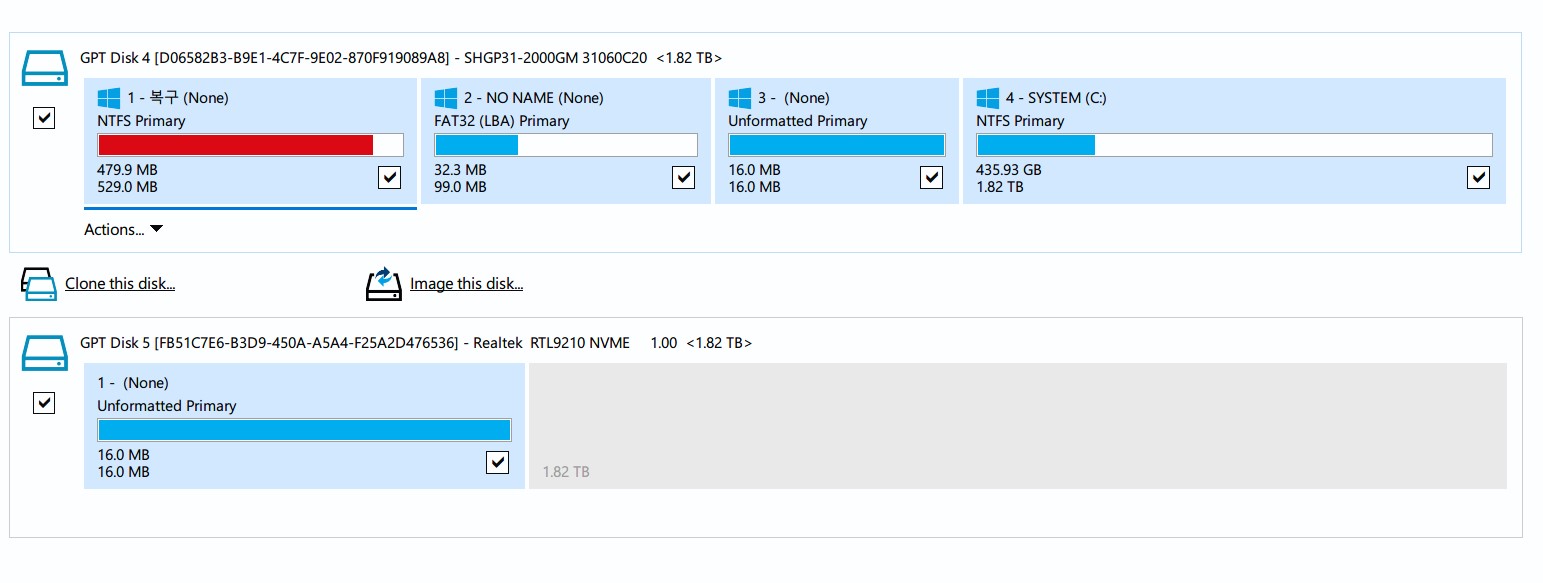The height and width of the screenshot is (583, 1543).
Task: Open the Actions... dropdown menu
Action: pos(123,230)
